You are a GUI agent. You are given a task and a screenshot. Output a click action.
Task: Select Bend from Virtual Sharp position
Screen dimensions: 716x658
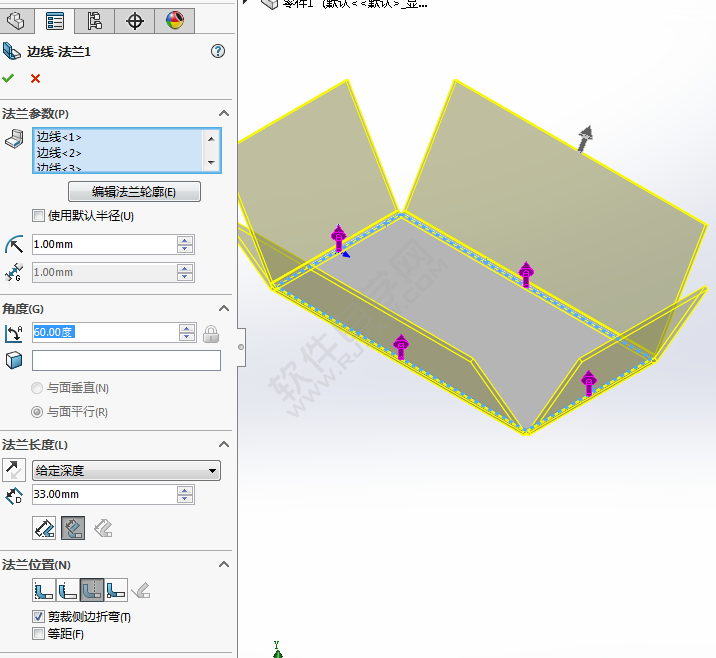116,590
